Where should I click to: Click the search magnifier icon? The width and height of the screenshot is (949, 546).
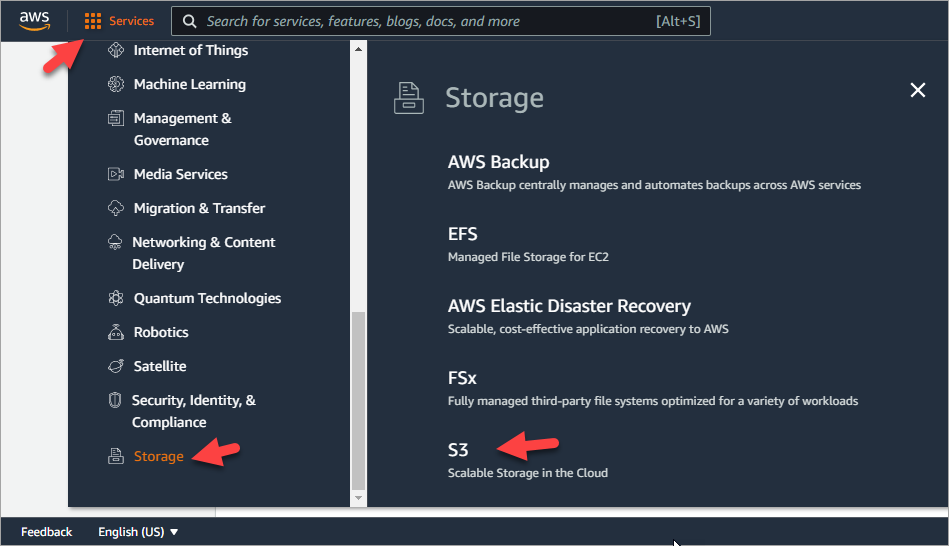click(189, 21)
